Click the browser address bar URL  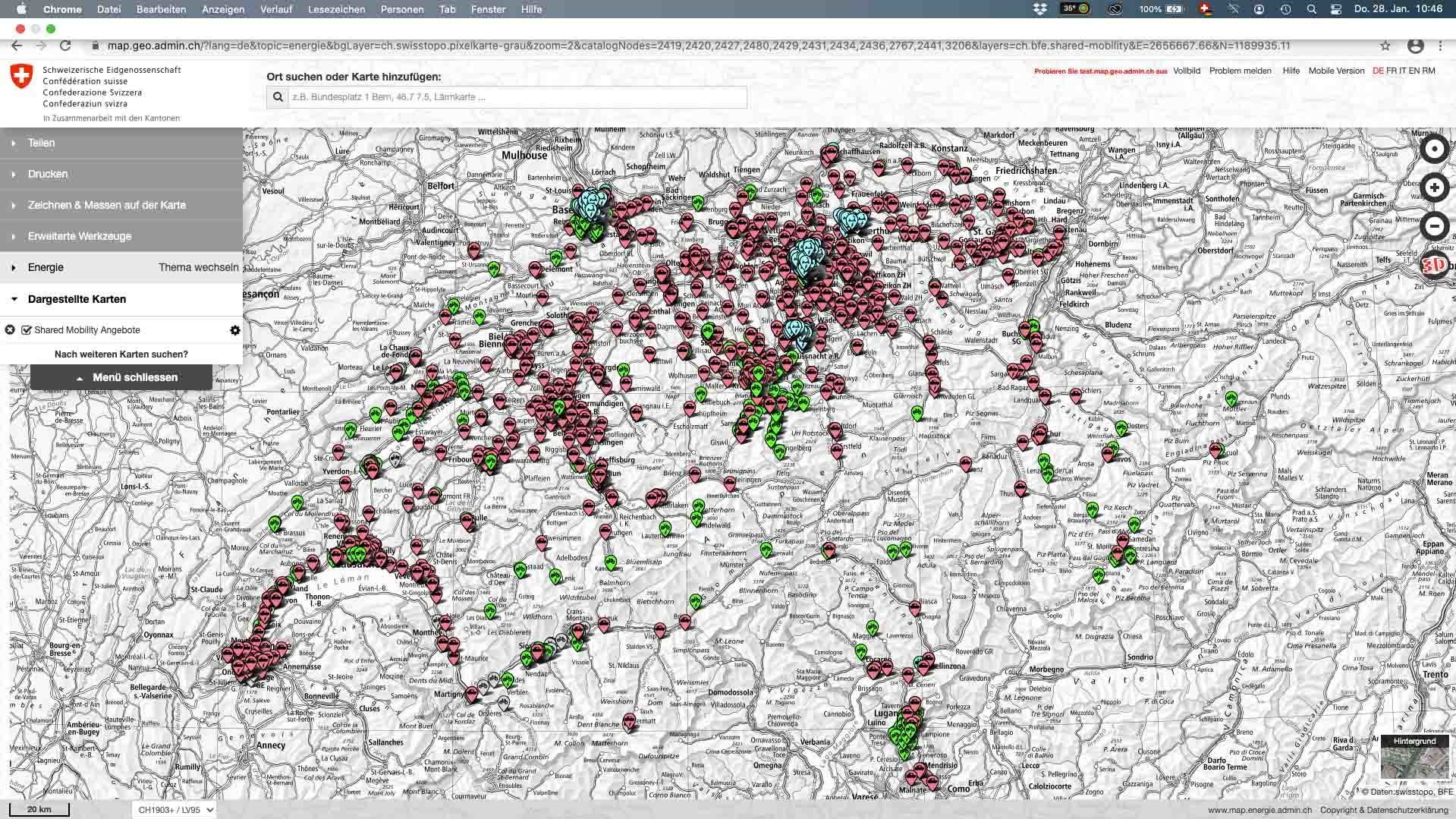[698, 46]
